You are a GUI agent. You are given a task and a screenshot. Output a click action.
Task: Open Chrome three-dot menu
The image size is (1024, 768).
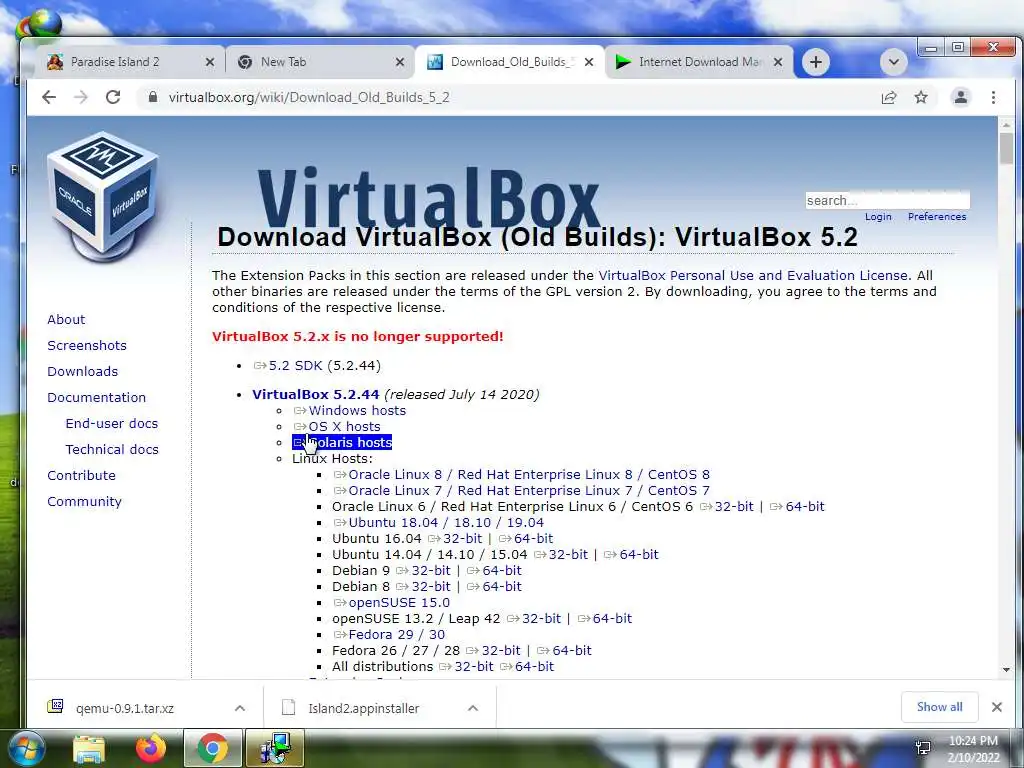[x=993, y=97]
